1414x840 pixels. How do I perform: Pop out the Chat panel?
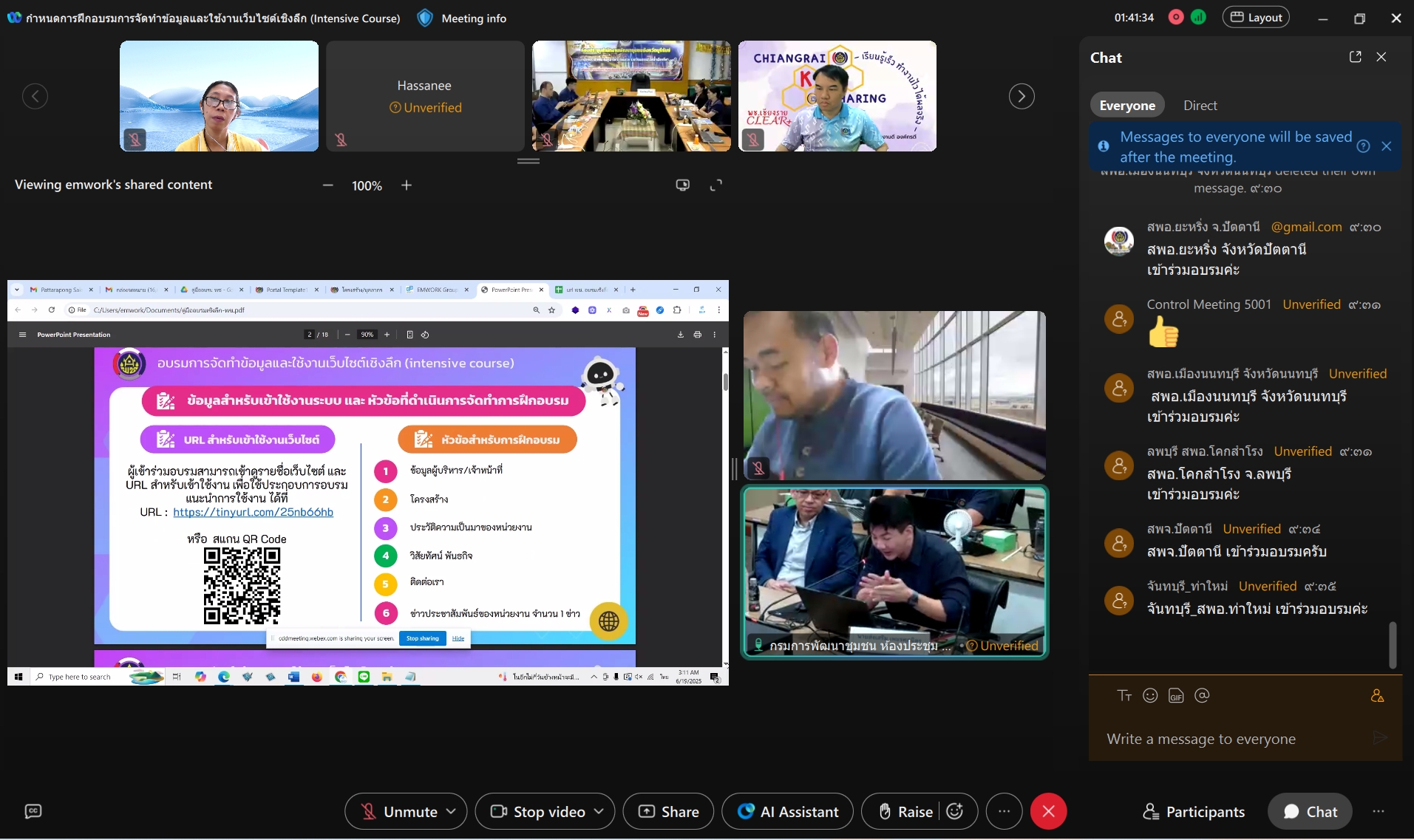coord(1355,57)
